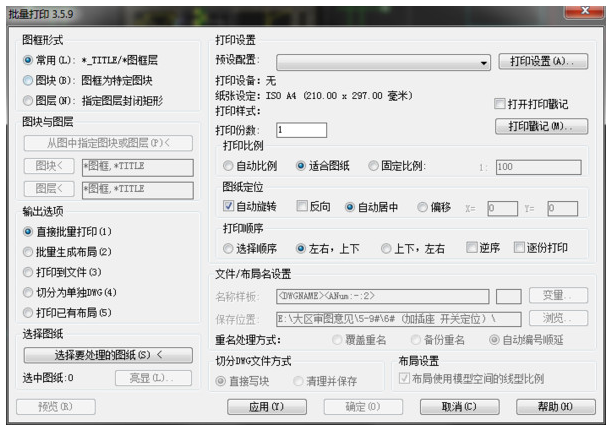The width and height of the screenshot is (616, 426).
Task: Open 打印设置(A) dialog button
Action: 543,61
